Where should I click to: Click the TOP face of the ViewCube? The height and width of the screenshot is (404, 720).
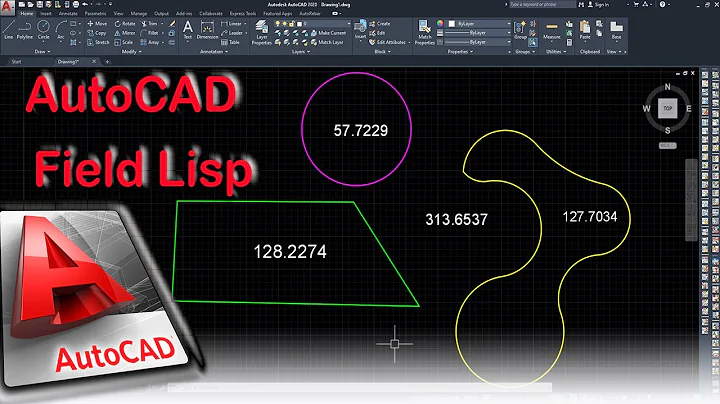(667, 108)
